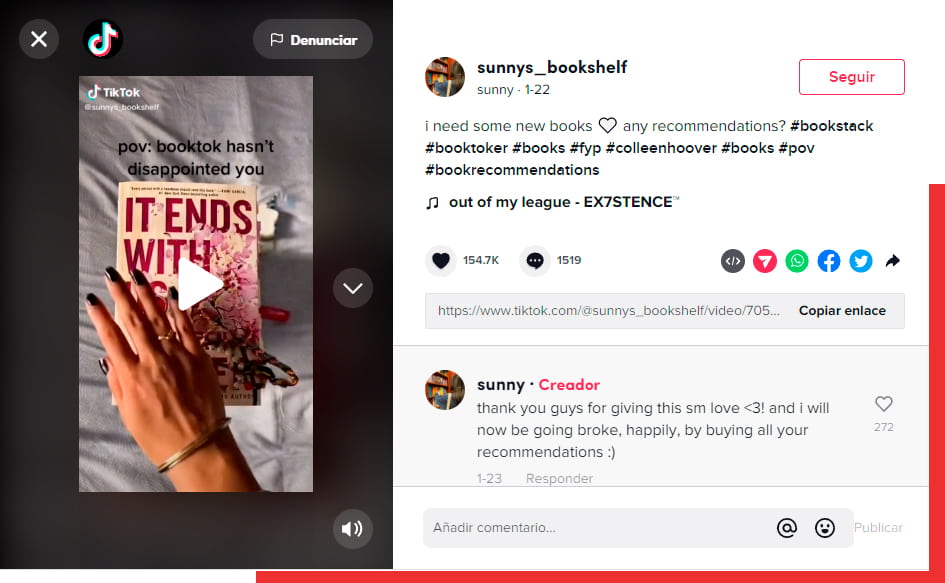Report the video with Denunciar button
The image size is (945, 583).
pyautogui.click(x=313, y=40)
